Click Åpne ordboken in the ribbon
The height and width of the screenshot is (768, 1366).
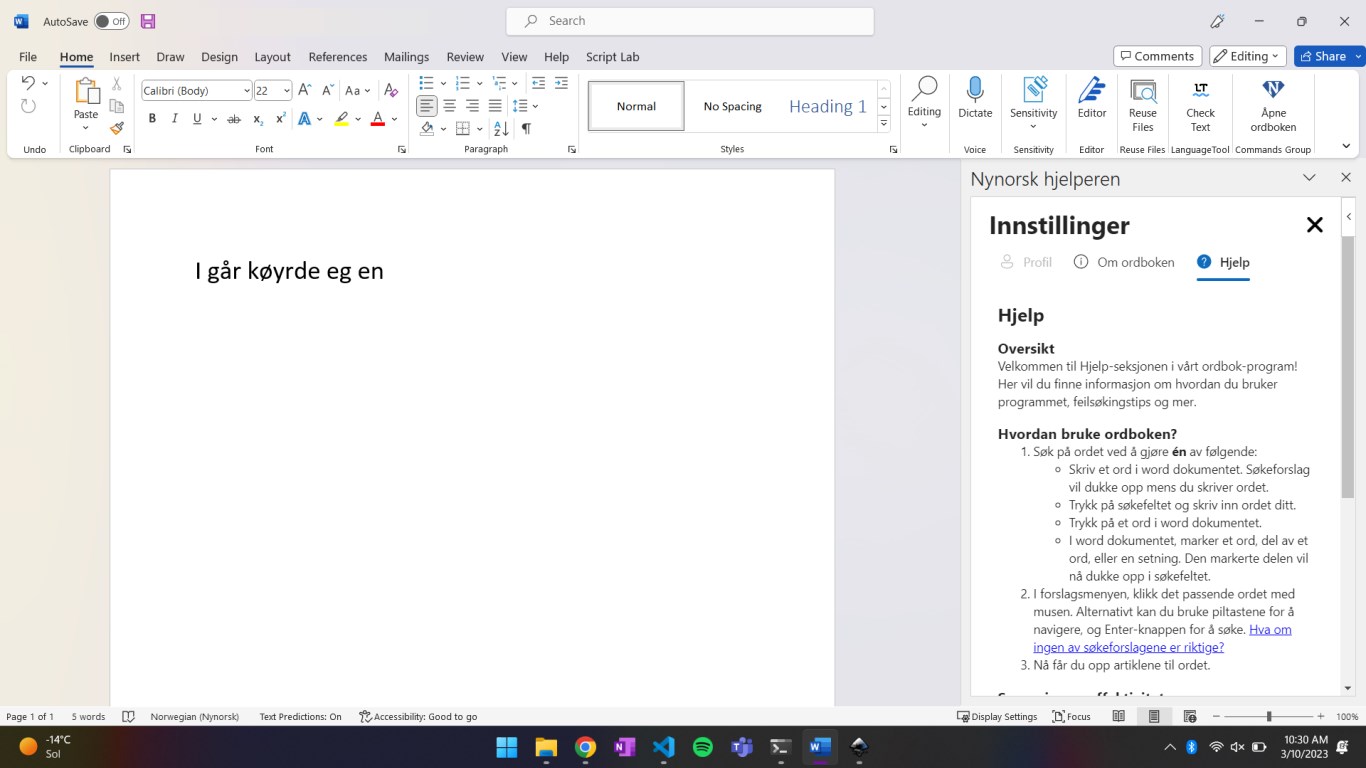point(1273,106)
